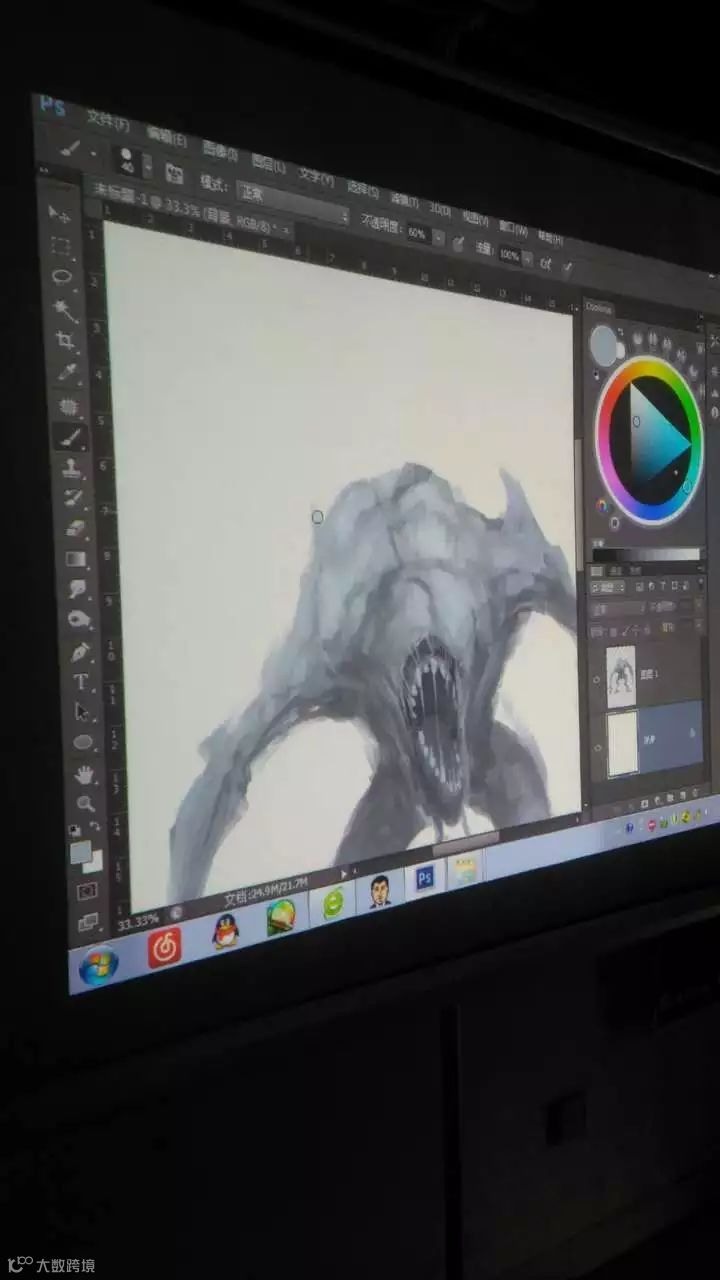Select the Eyedropper tool
The width and height of the screenshot is (720, 1280).
pos(68,373)
